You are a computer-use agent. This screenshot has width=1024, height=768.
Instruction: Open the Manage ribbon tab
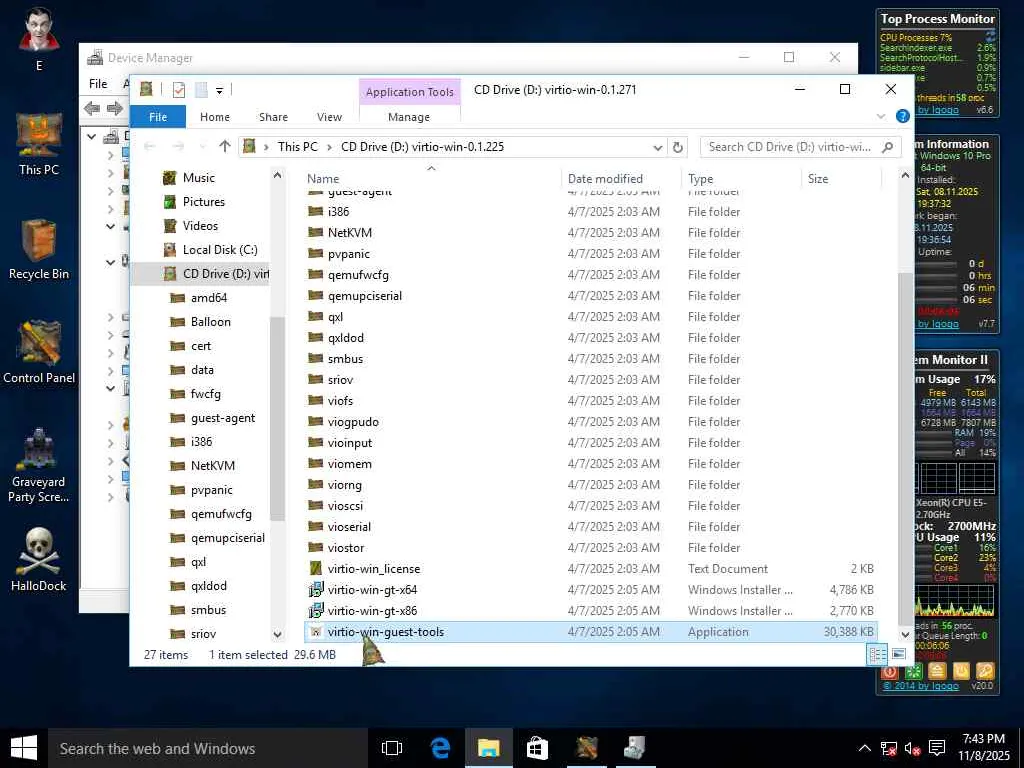tap(409, 117)
